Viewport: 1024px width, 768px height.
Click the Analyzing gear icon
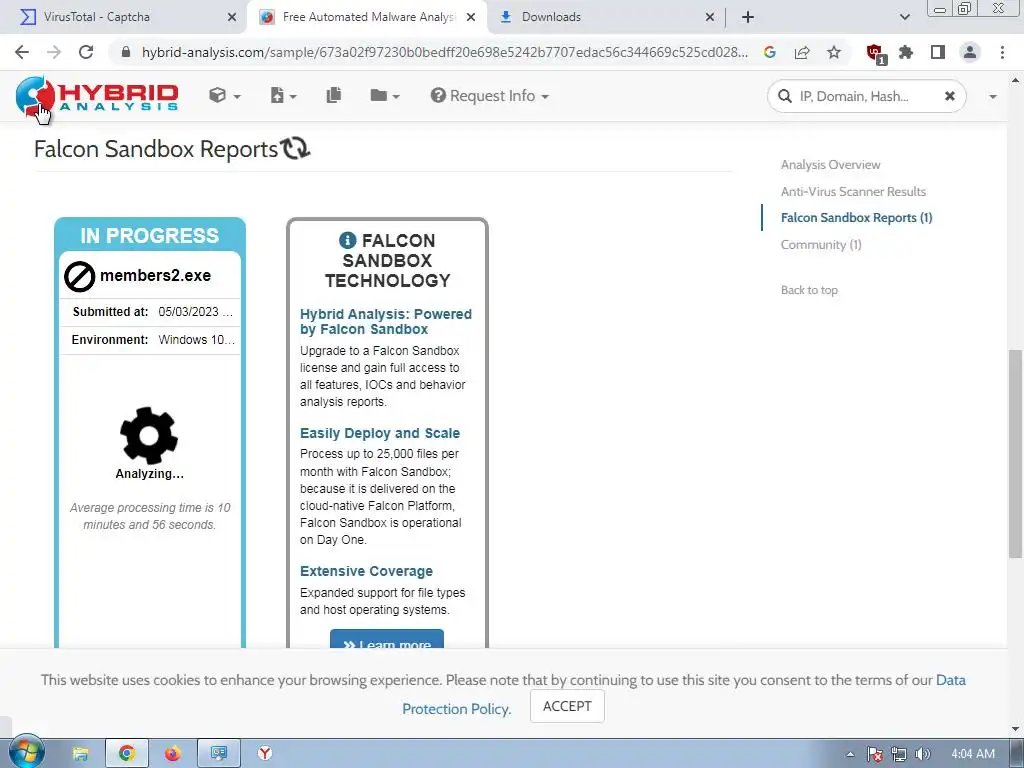pos(149,436)
